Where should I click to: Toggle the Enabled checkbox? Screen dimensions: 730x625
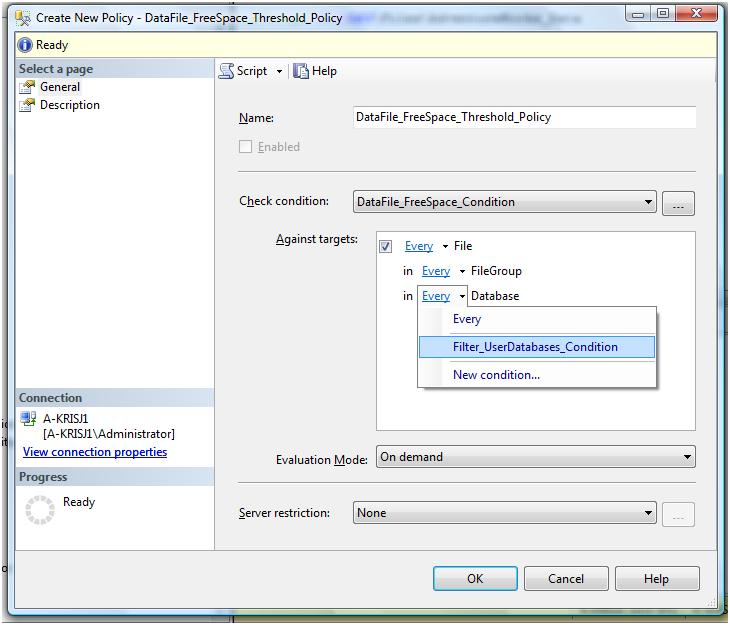pyautogui.click(x=245, y=147)
